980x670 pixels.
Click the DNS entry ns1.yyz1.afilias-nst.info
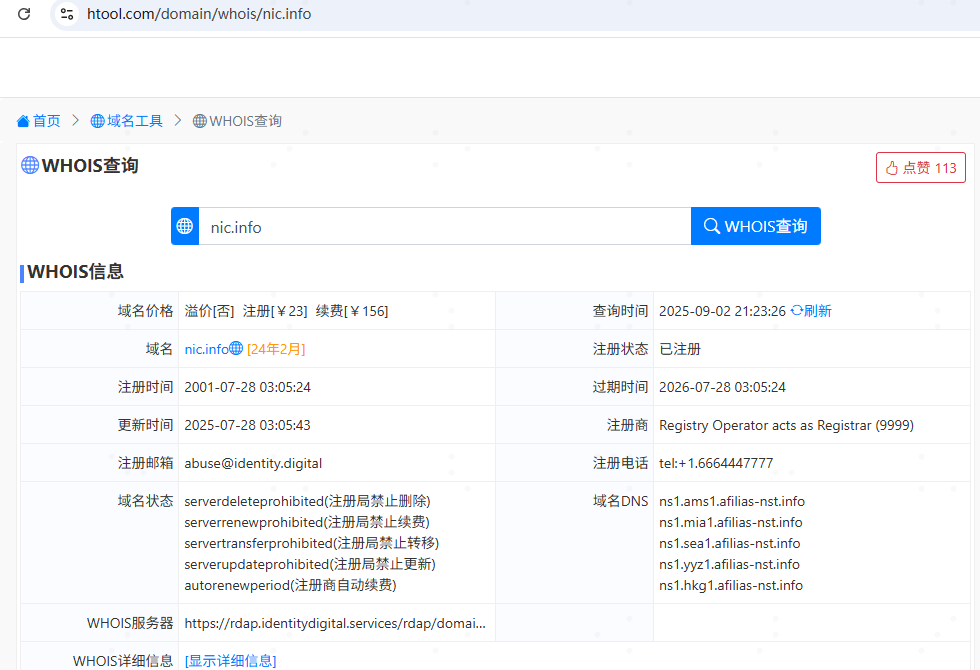(x=729, y=564)
